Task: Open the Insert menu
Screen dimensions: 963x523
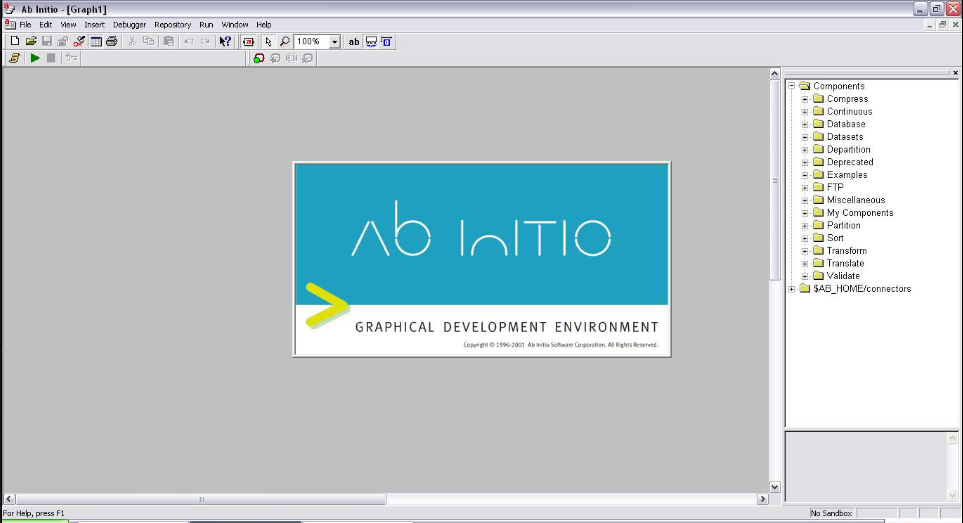Action: 95,25
